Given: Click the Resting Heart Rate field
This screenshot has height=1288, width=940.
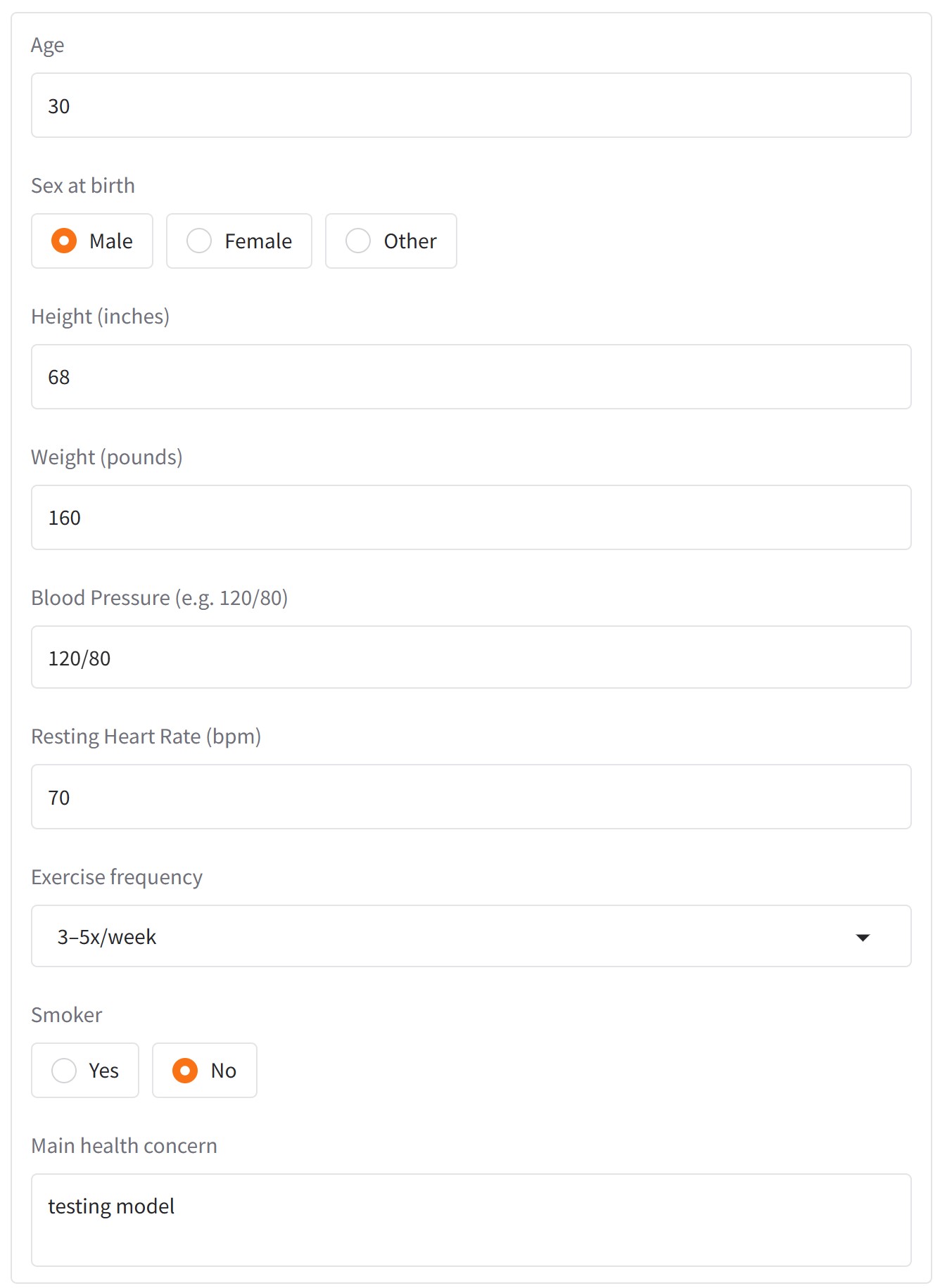Looking at the screenshot, I should [471, 796].
